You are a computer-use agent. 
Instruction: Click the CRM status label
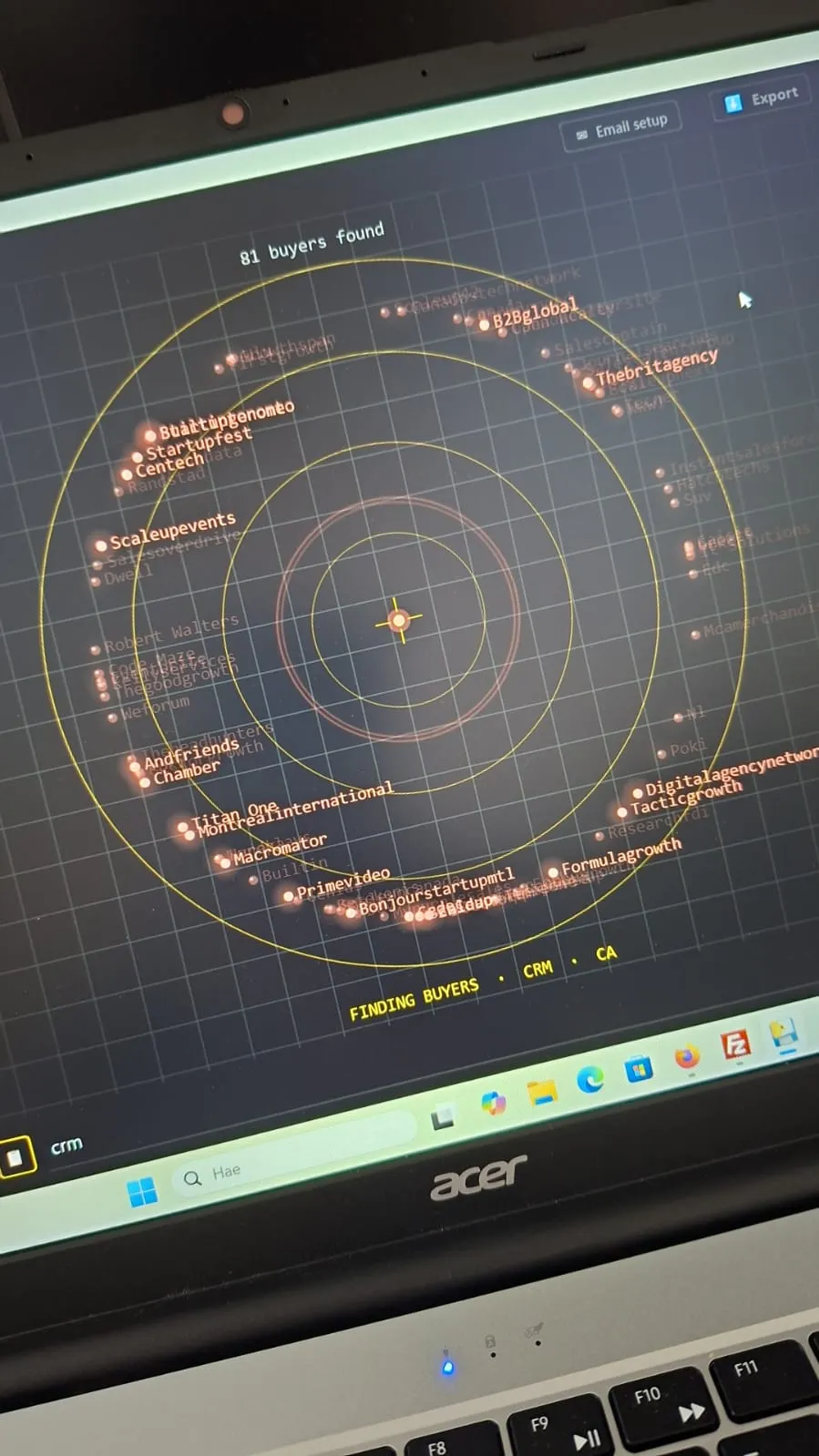pyautogui.click(x=537, y=969)
